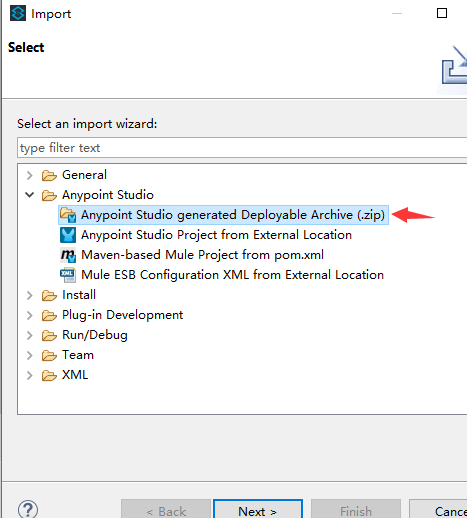Focus the type filter text field
The image size is (467, 518).
(x=243, y=148)
